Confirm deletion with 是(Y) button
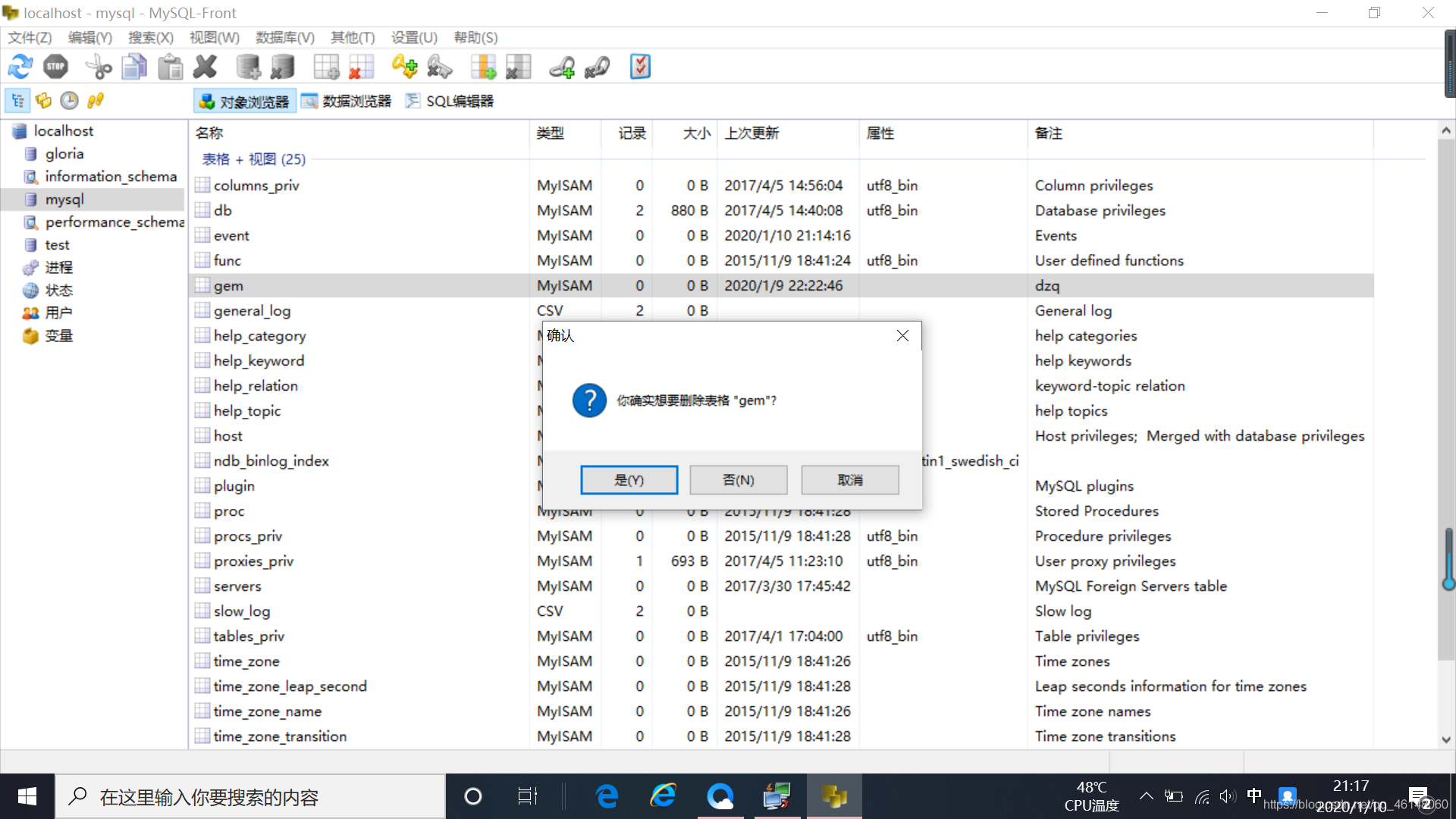Screen dimensions: 1456x819 point(629,480)
